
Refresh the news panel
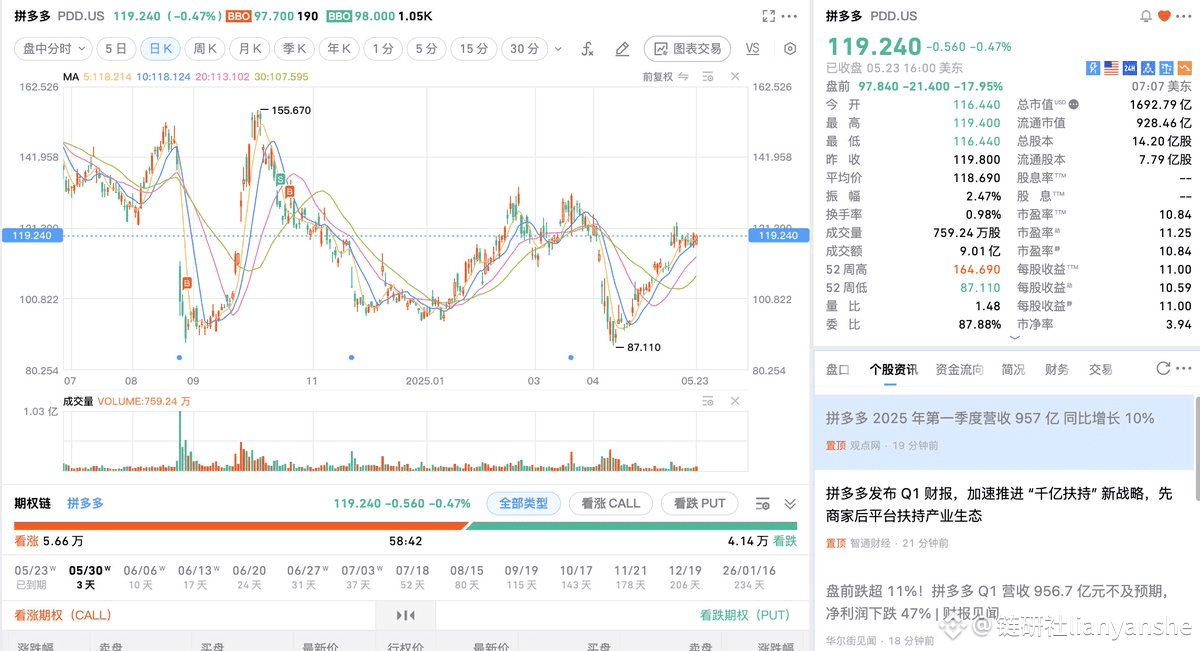coord(1163,369)
